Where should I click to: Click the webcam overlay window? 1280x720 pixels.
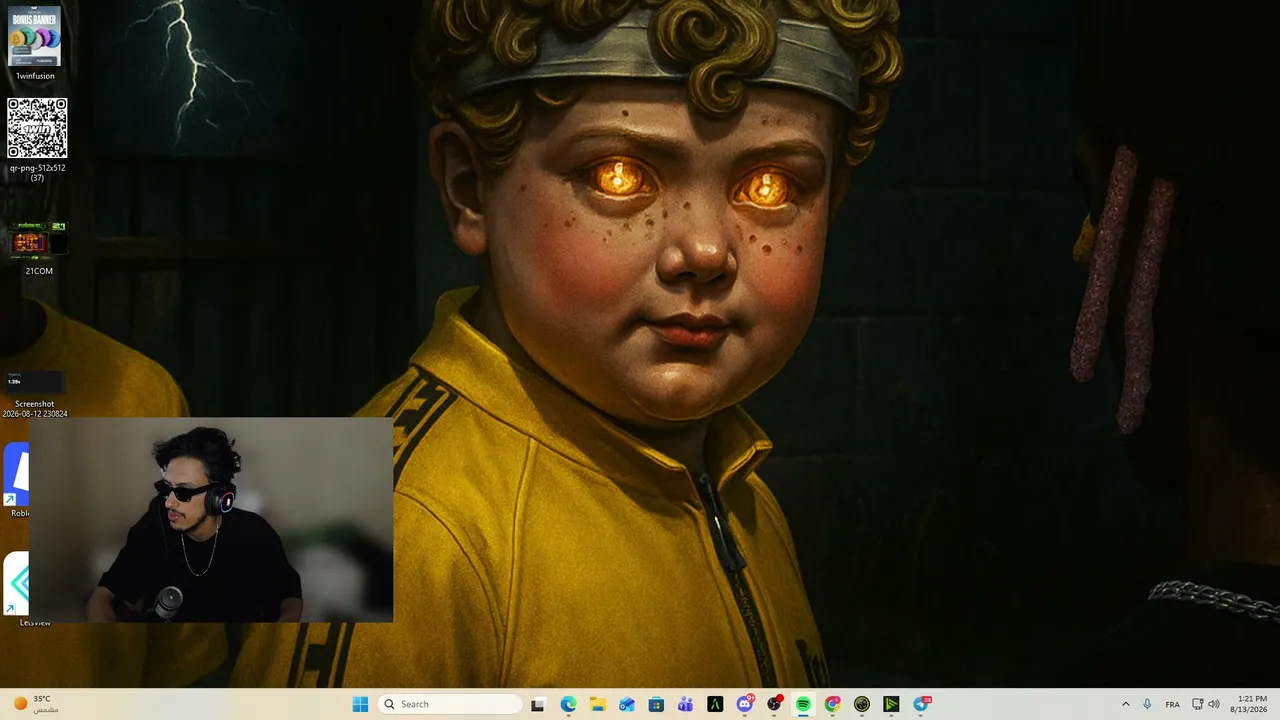[x=211, y=520]
